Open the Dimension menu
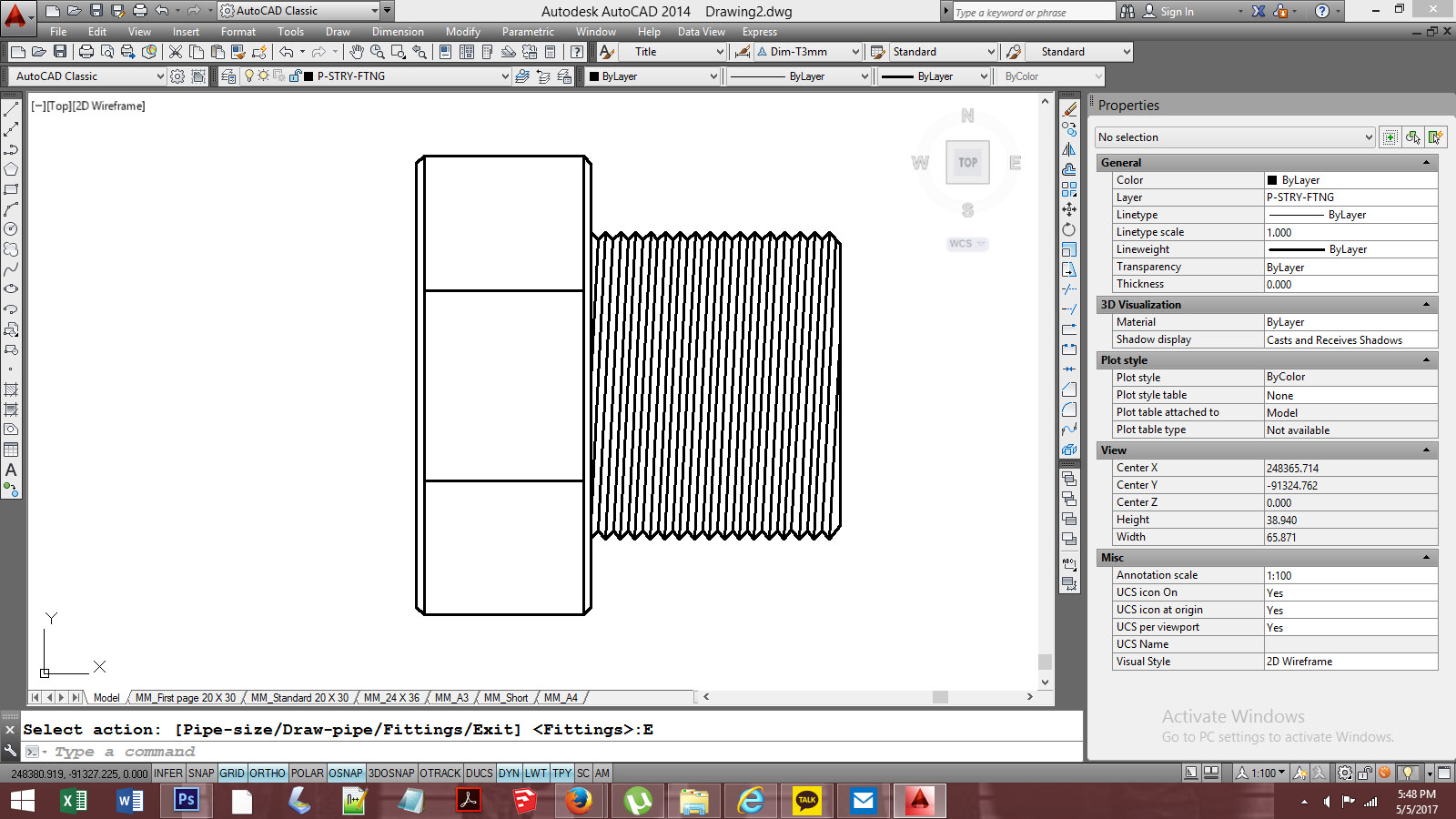The width and height of the screenshot is (1456, 819). coord(398,32)
